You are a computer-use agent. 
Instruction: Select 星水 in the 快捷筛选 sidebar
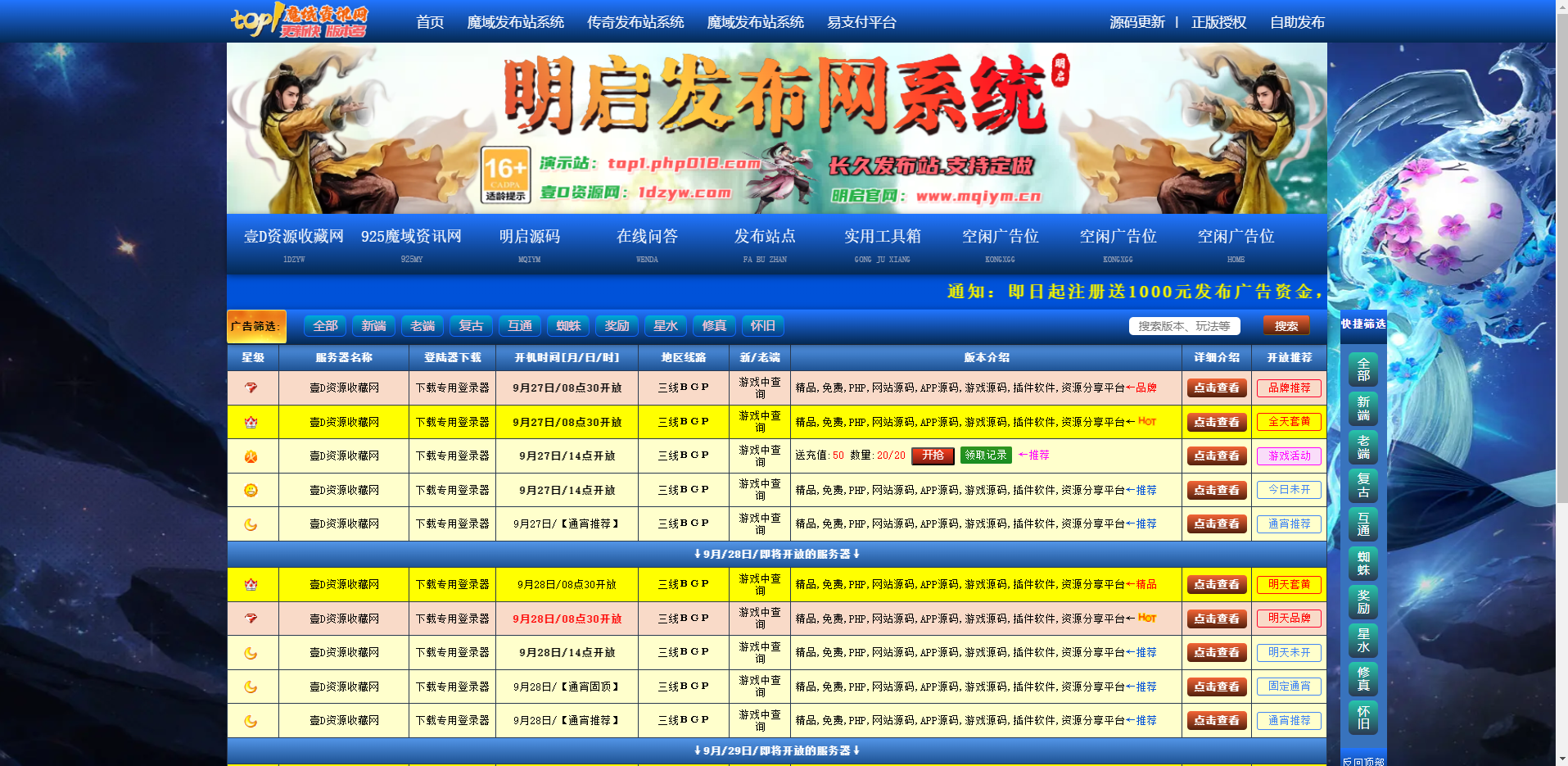click(1363, 641)
